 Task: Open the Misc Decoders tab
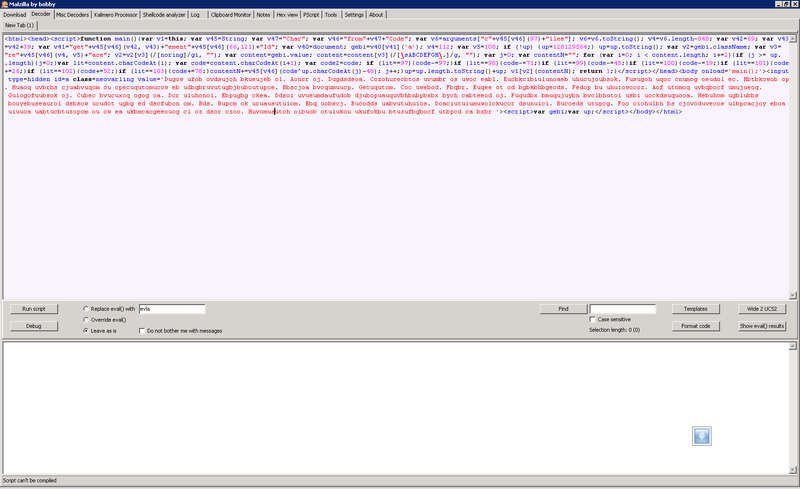72,15
